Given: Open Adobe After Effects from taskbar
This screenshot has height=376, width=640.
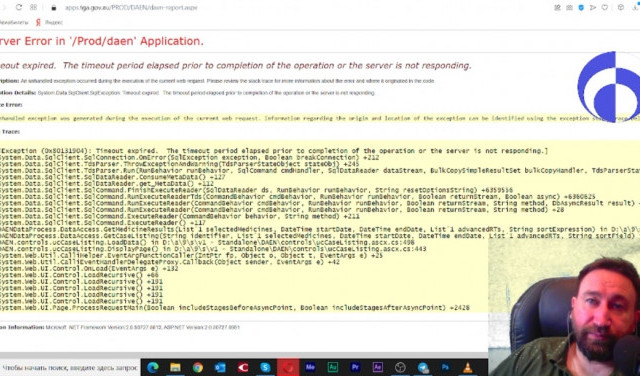Looking at the screenshot, I should coord(378,367).
